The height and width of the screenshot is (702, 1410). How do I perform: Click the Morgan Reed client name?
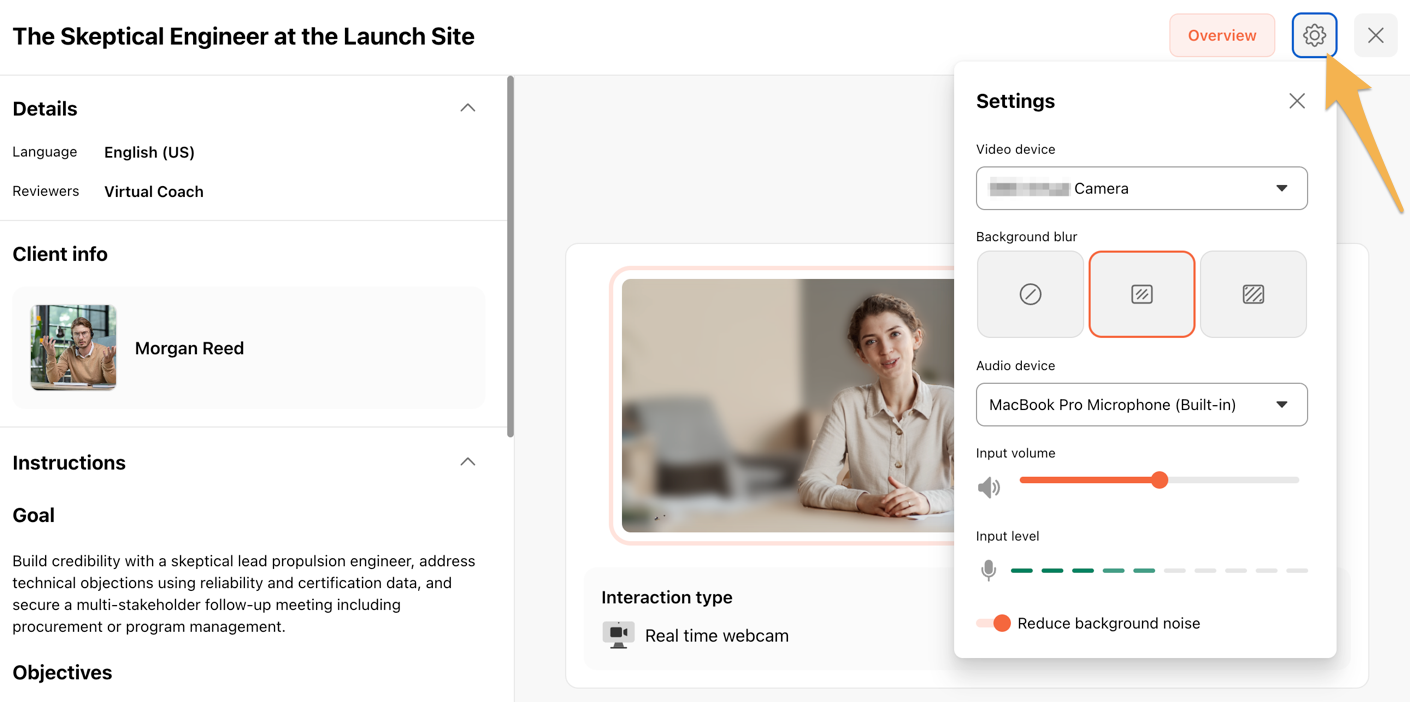click(x=189, y=348)
